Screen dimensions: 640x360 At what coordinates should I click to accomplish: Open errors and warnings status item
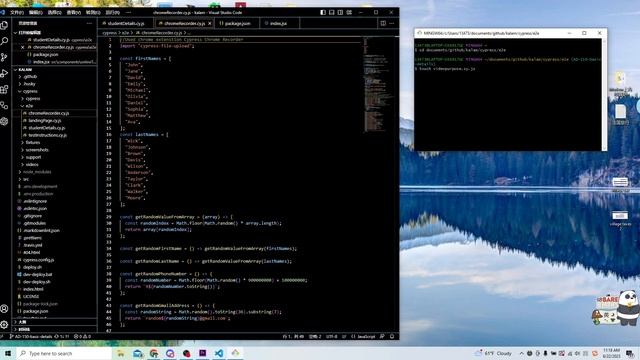click(x=82, y=337)
